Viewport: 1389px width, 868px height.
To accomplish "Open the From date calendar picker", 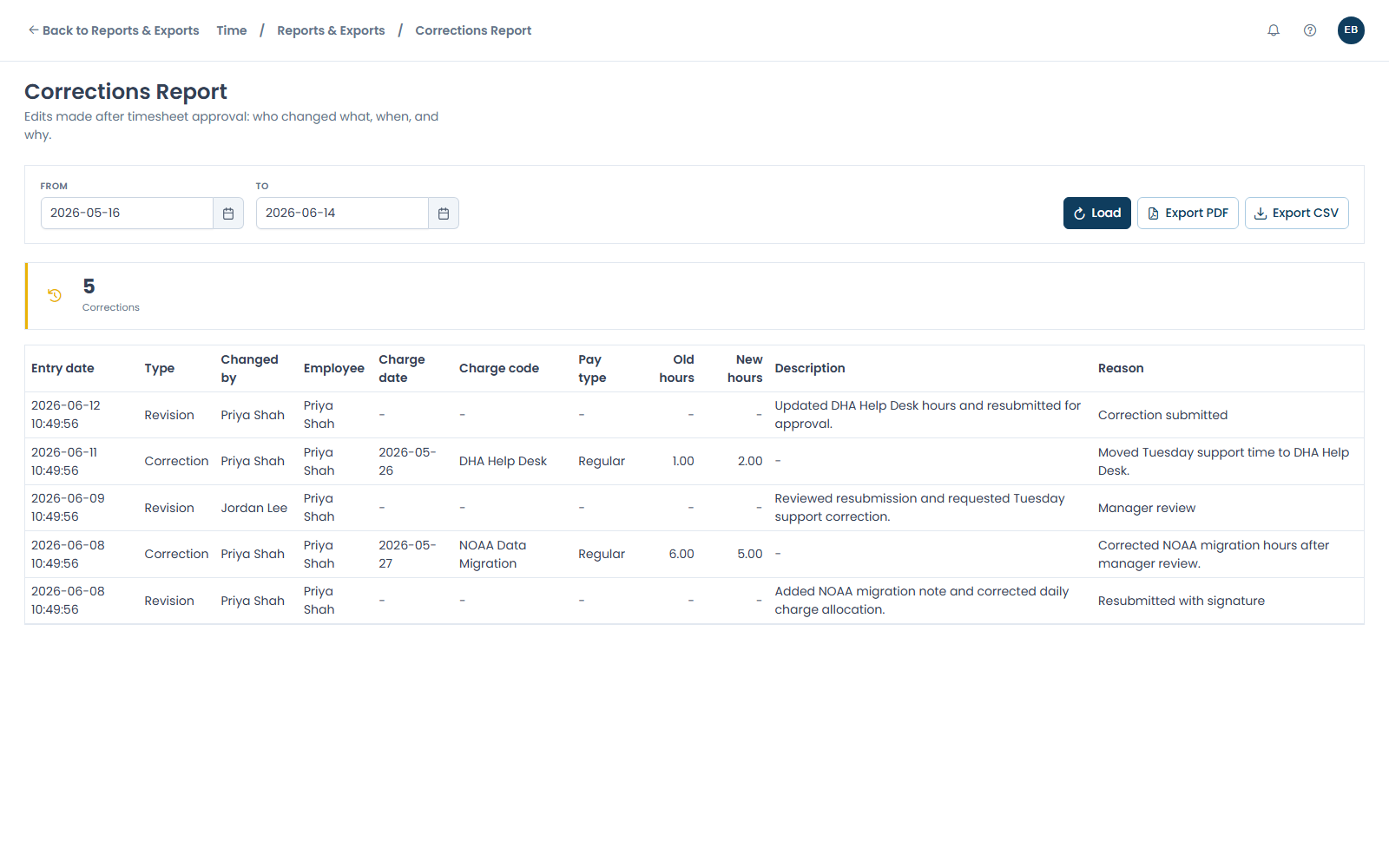I will (228, 214).
